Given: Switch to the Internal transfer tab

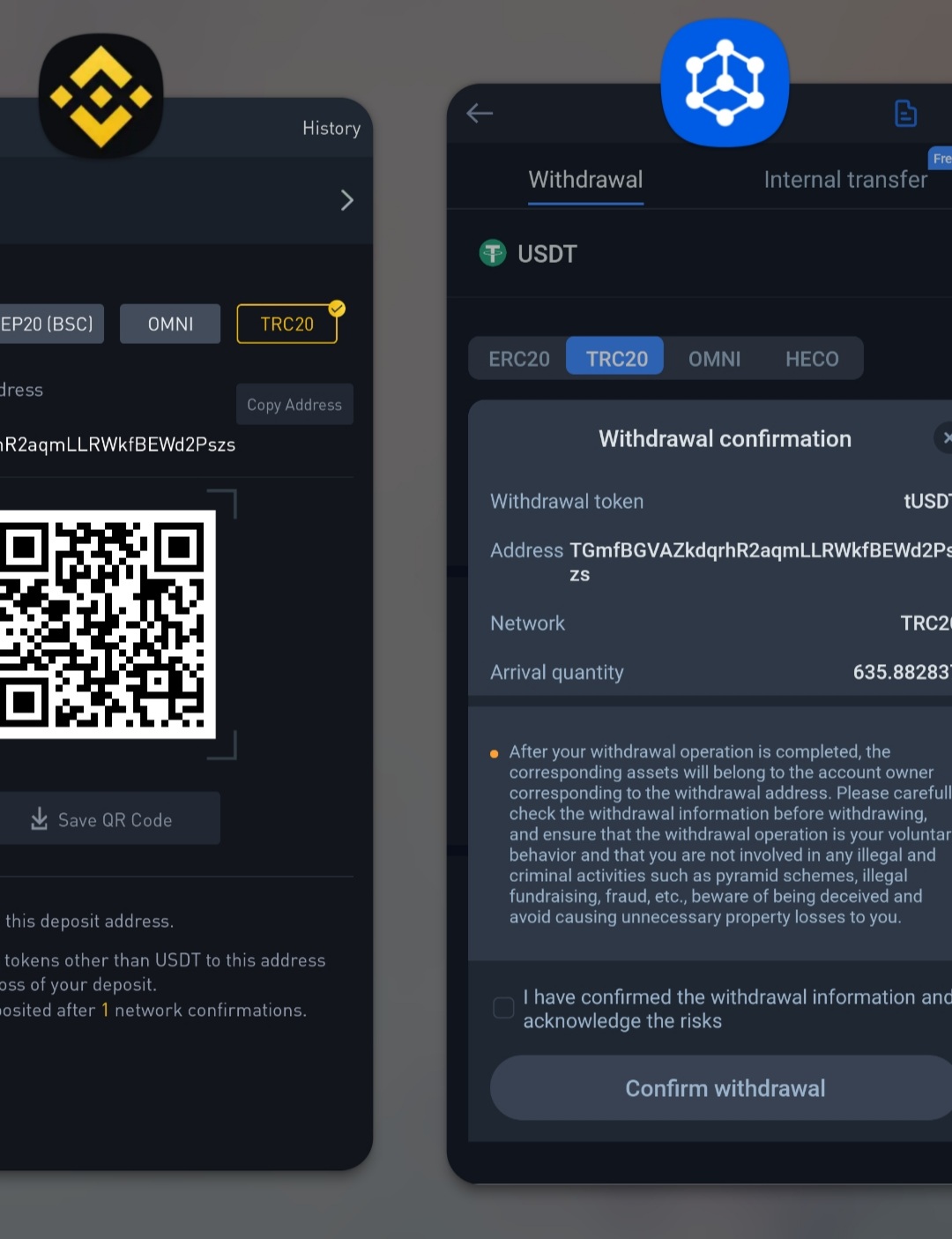Looking at the screenshot, I should coord(845,180).
